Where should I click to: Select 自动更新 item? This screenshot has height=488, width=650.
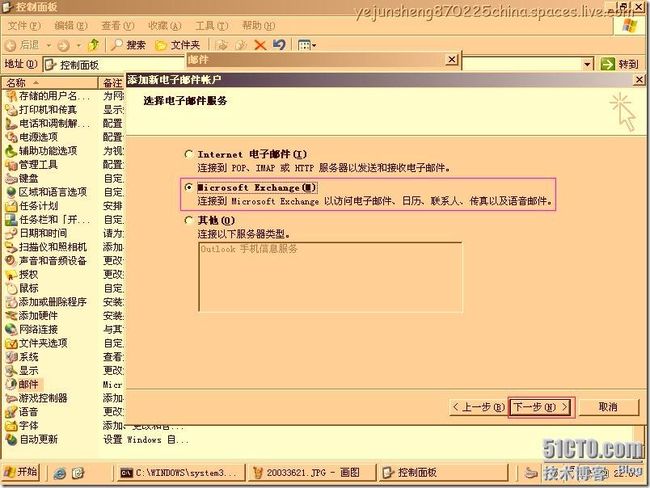coord(32,439)
